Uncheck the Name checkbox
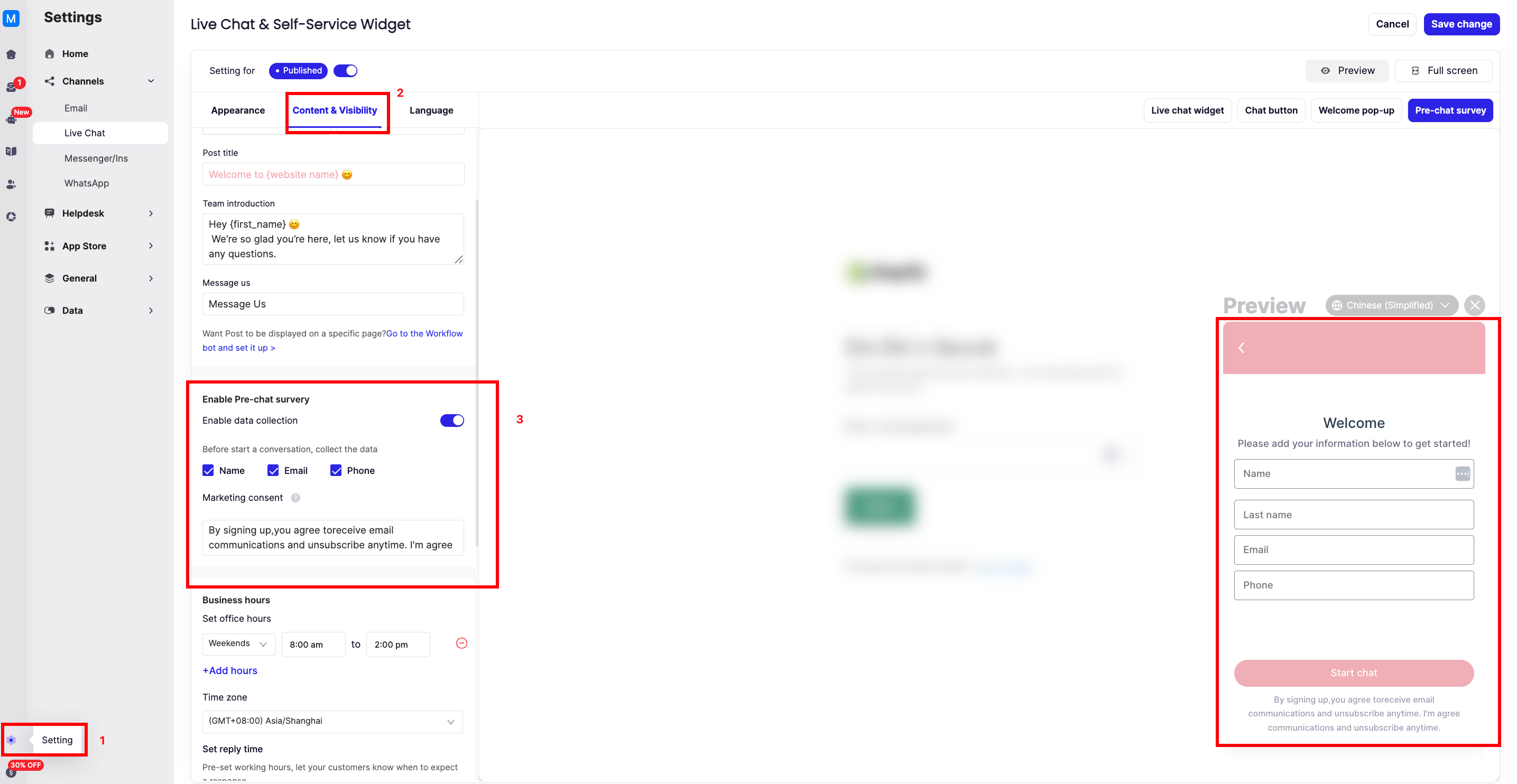 (x=208, y=470)
